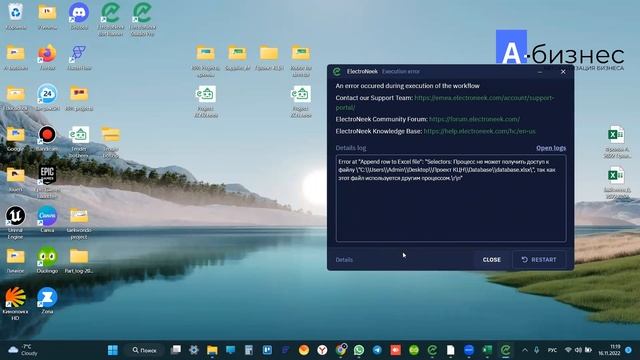Open logs via the Open logs link
Screen dimensions: 640x360
[x=551, y=148]
